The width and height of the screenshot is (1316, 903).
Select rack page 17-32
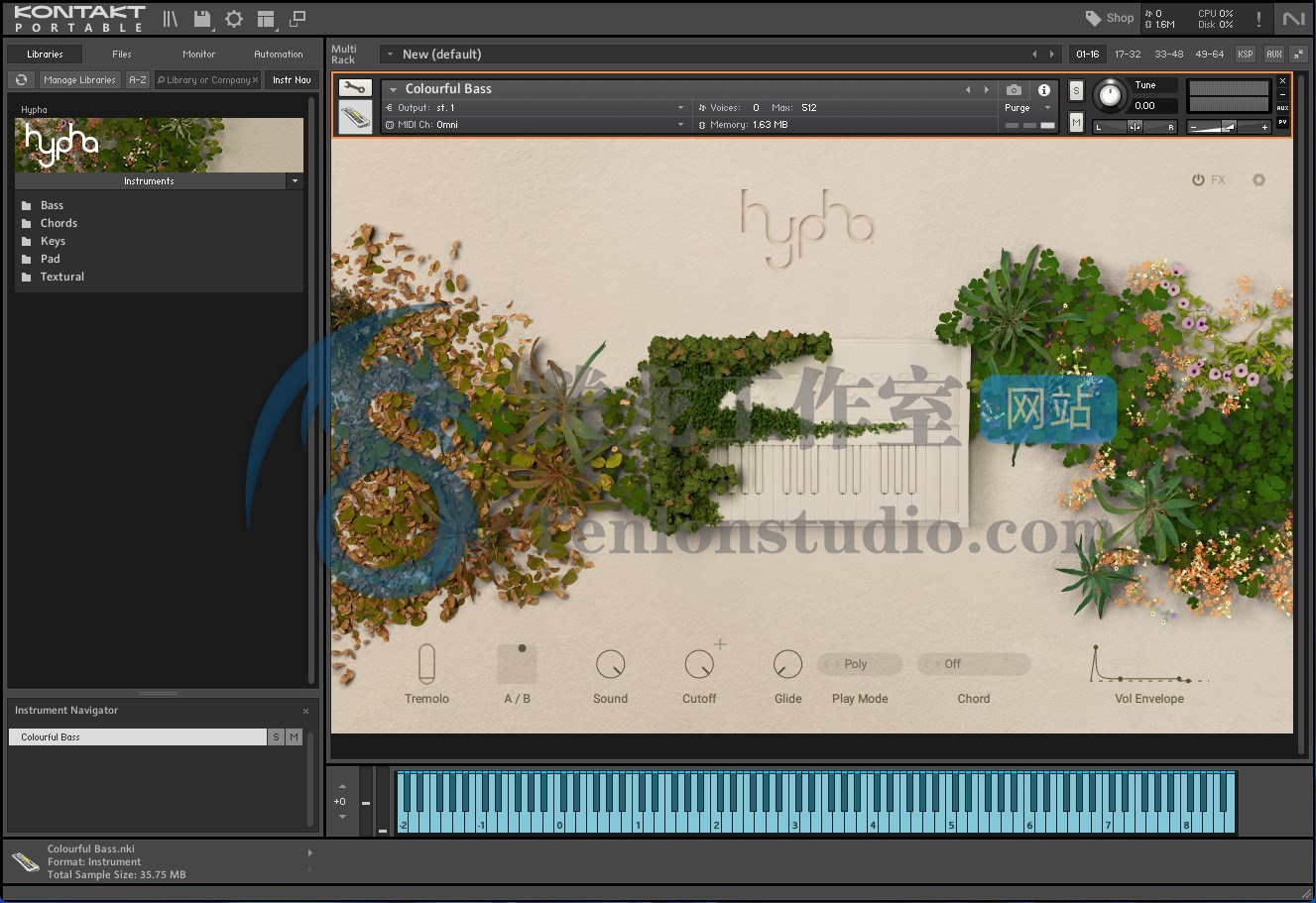click(x=1128, y=55)
